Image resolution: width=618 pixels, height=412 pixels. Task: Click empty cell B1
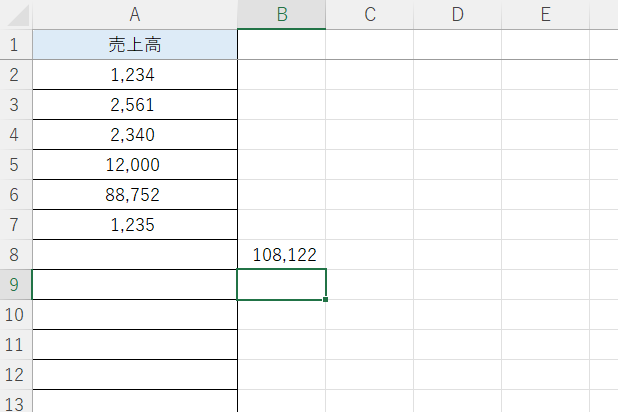(281, 45)
